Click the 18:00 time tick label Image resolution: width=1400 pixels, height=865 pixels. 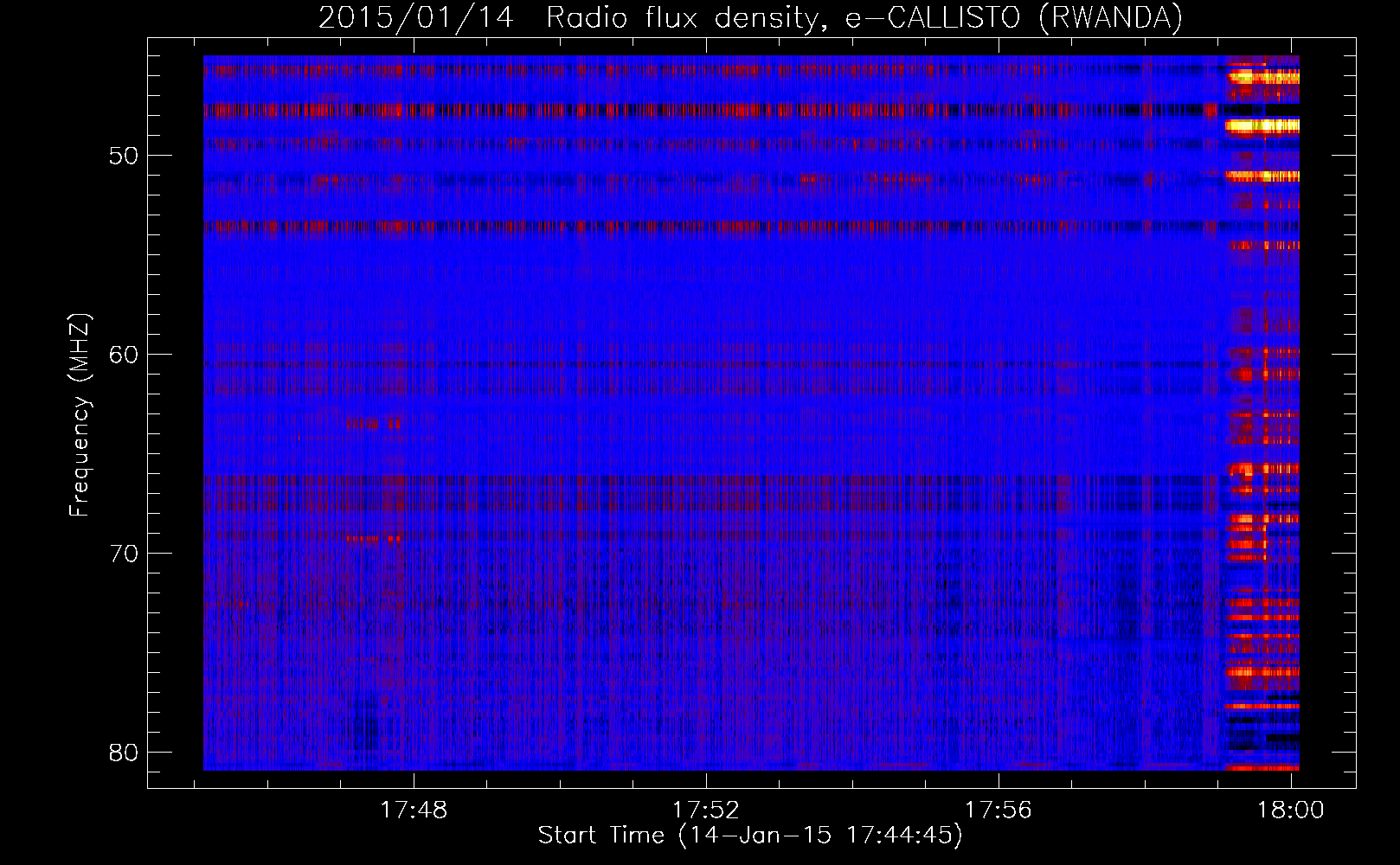tap(1291, 811)
